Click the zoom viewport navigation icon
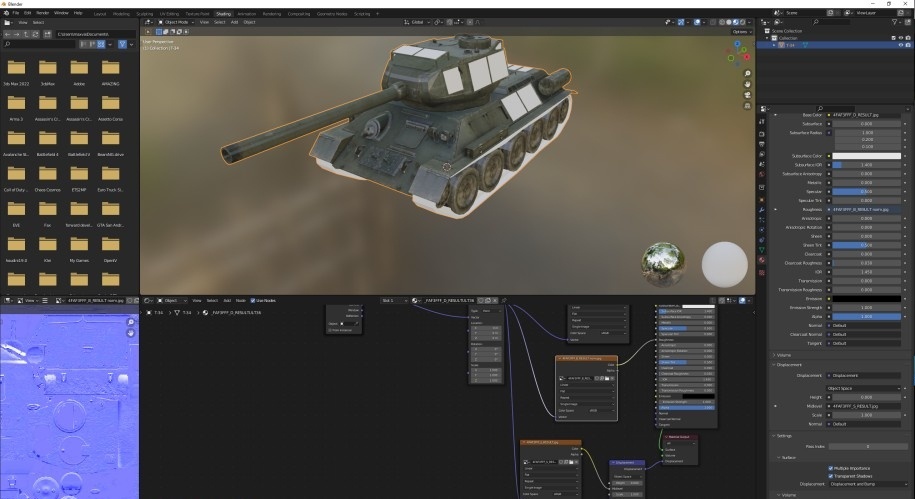 (x=748, y=74)
